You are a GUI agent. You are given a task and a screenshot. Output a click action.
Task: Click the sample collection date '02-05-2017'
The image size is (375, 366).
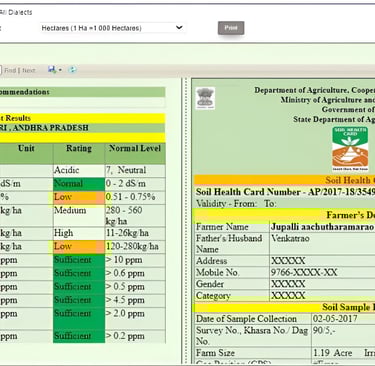(x=335, y=319)
